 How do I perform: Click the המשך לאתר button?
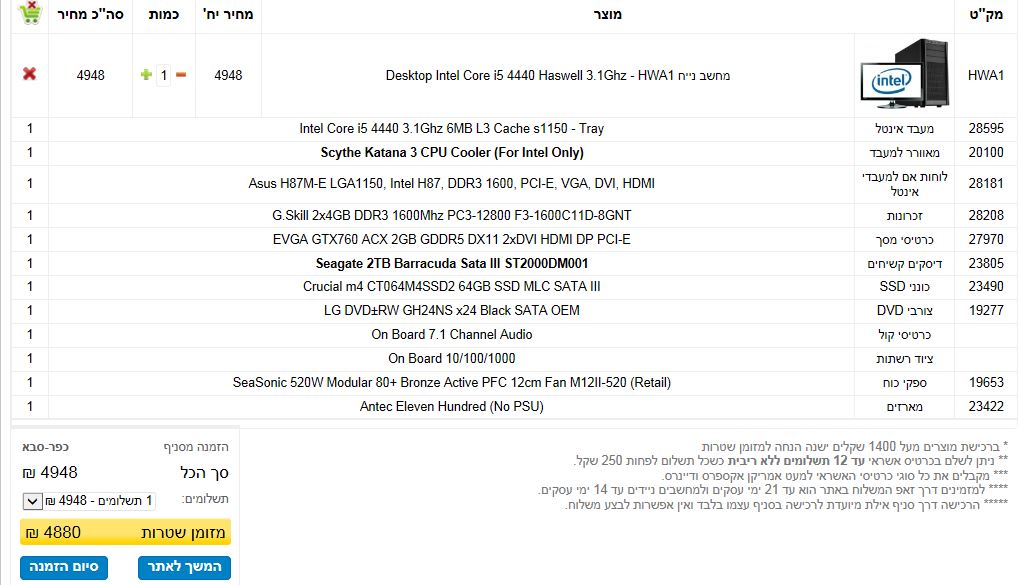(x=185, y=567)
